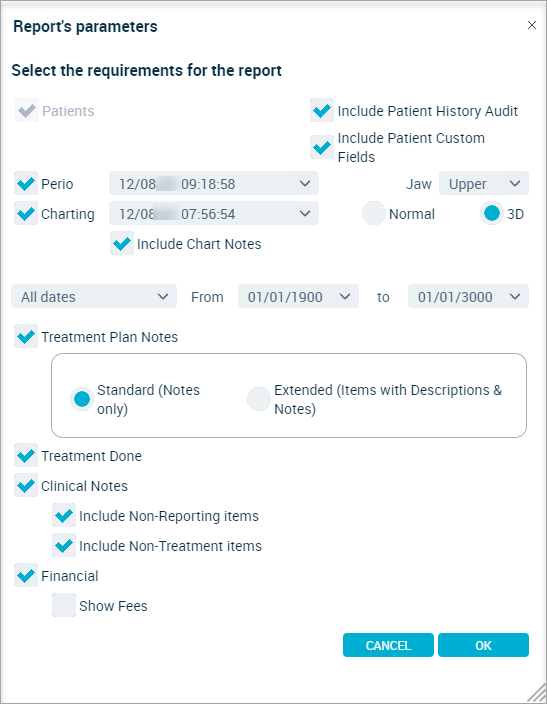The height and width of the screenshot is (704, 547).
Task: Select the 3D radio button
Action: [x=491, y=213]
